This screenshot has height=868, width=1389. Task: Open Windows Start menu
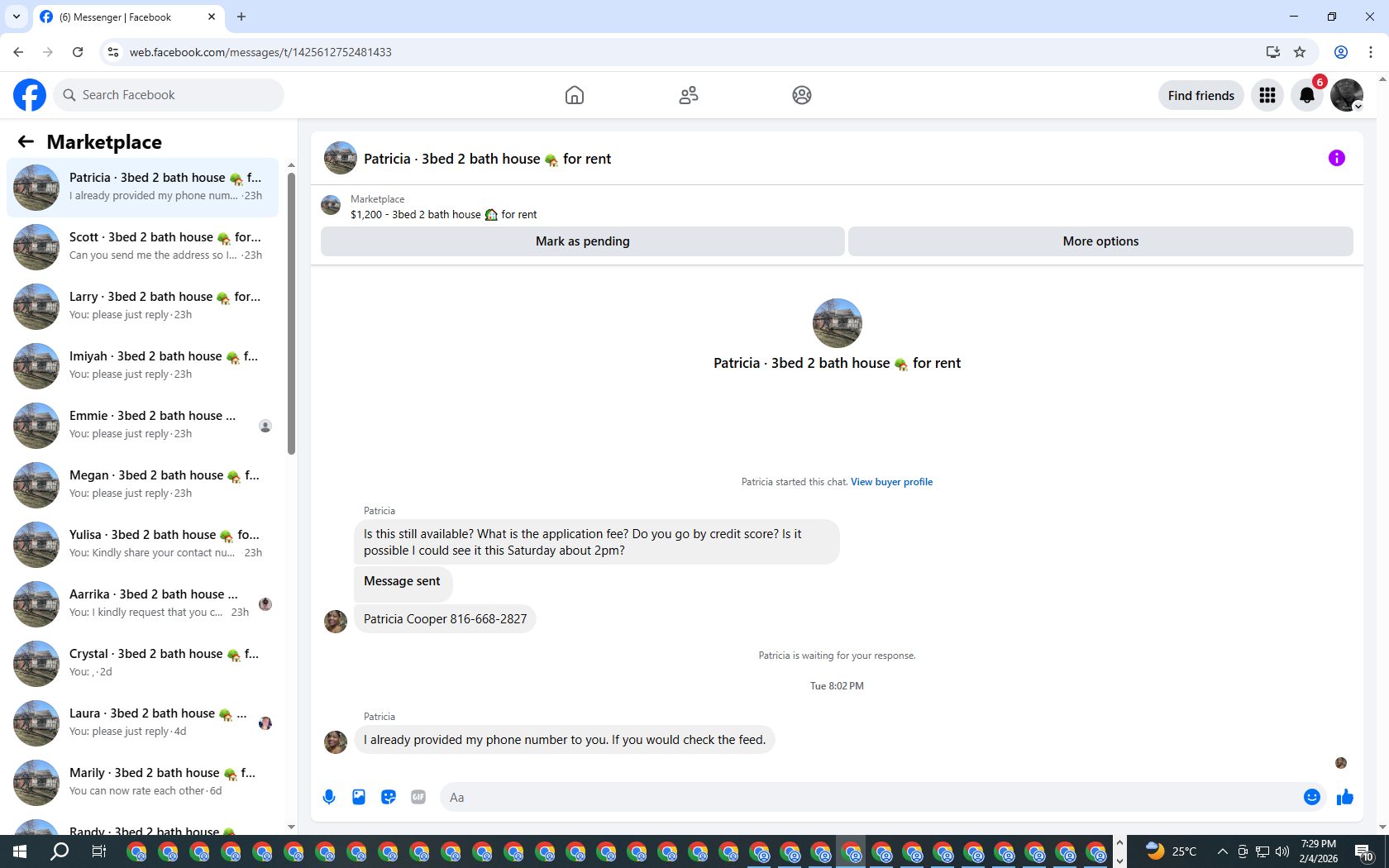point(20,851)
